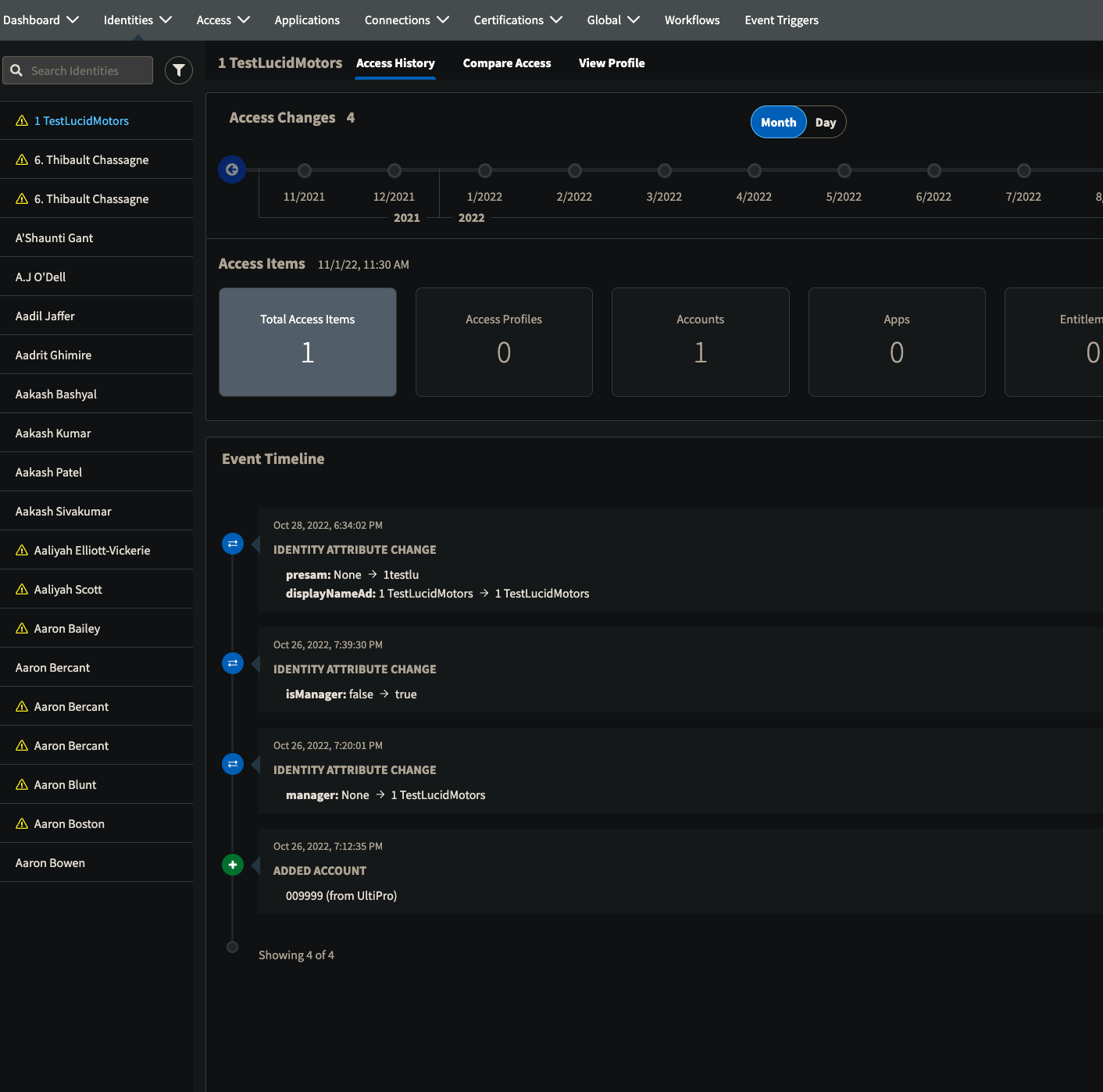Image resolution: width=1103 pixels, height=1092 pixels.
Task: Click the Oct 28 attribute change icon
Action: 233,544
